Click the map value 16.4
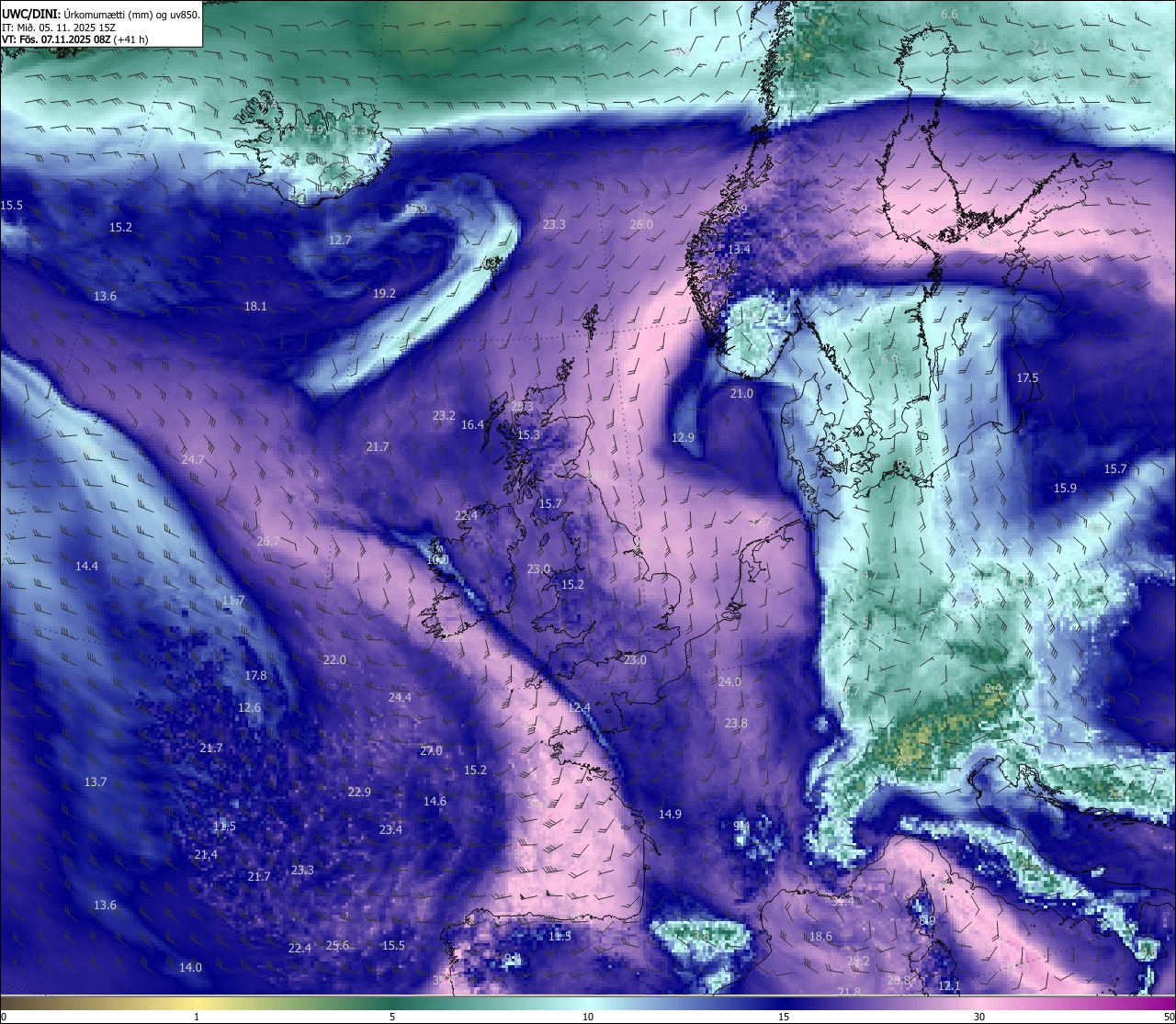Screen dimensions: 1176x1024 [472, 424]
